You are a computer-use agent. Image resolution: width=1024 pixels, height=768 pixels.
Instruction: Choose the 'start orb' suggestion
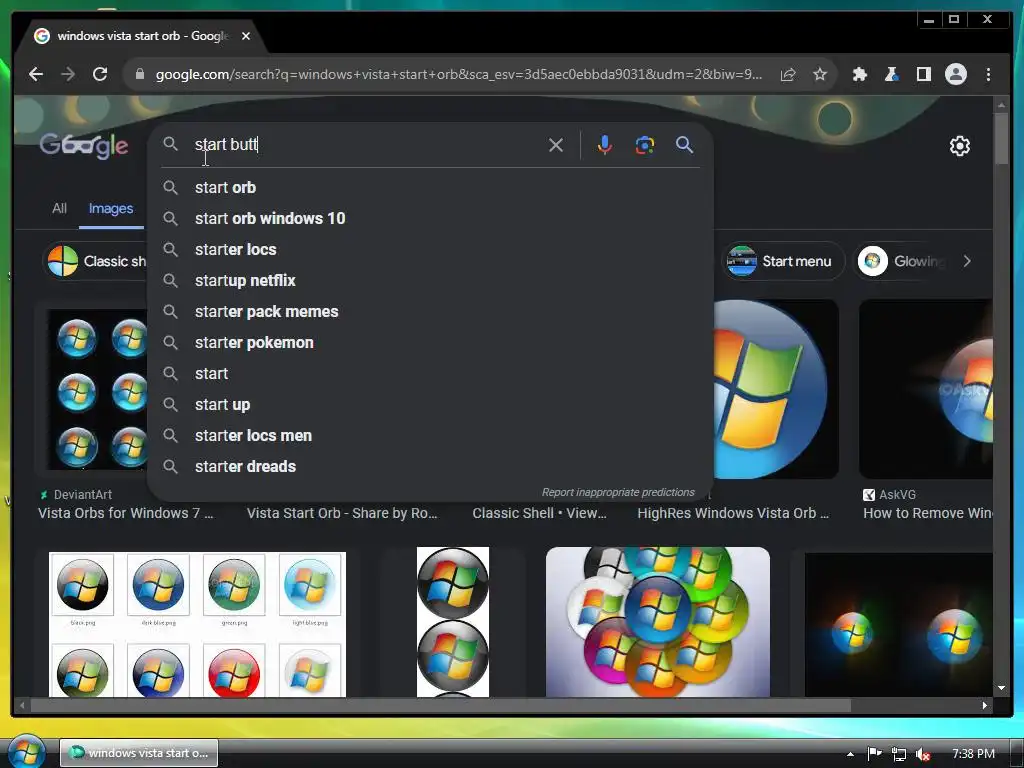pos(431,187)
